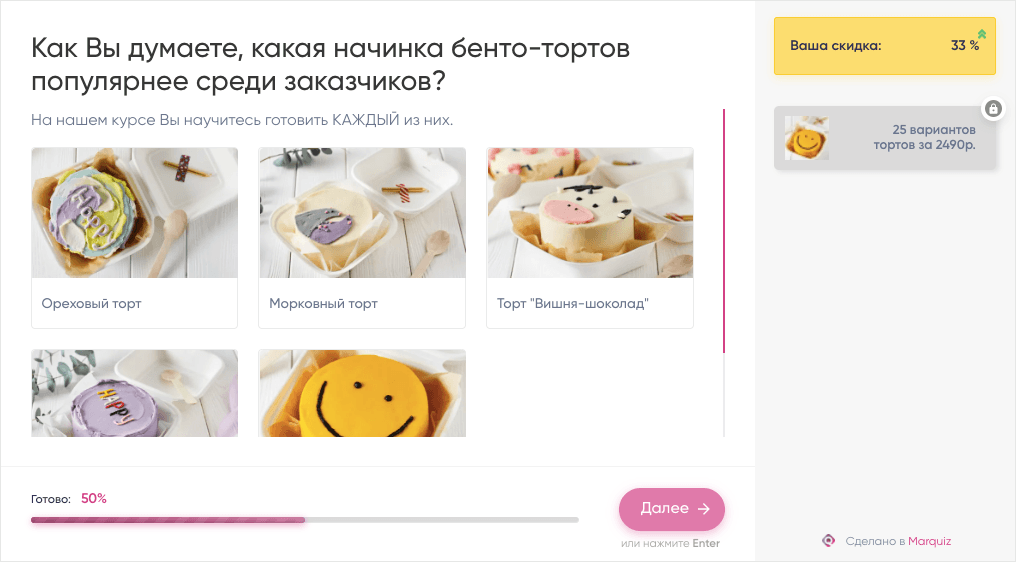Viewport: 1016px width, 562px height.
Task: Click the cow-face cake photo
Action: [590, 213]
